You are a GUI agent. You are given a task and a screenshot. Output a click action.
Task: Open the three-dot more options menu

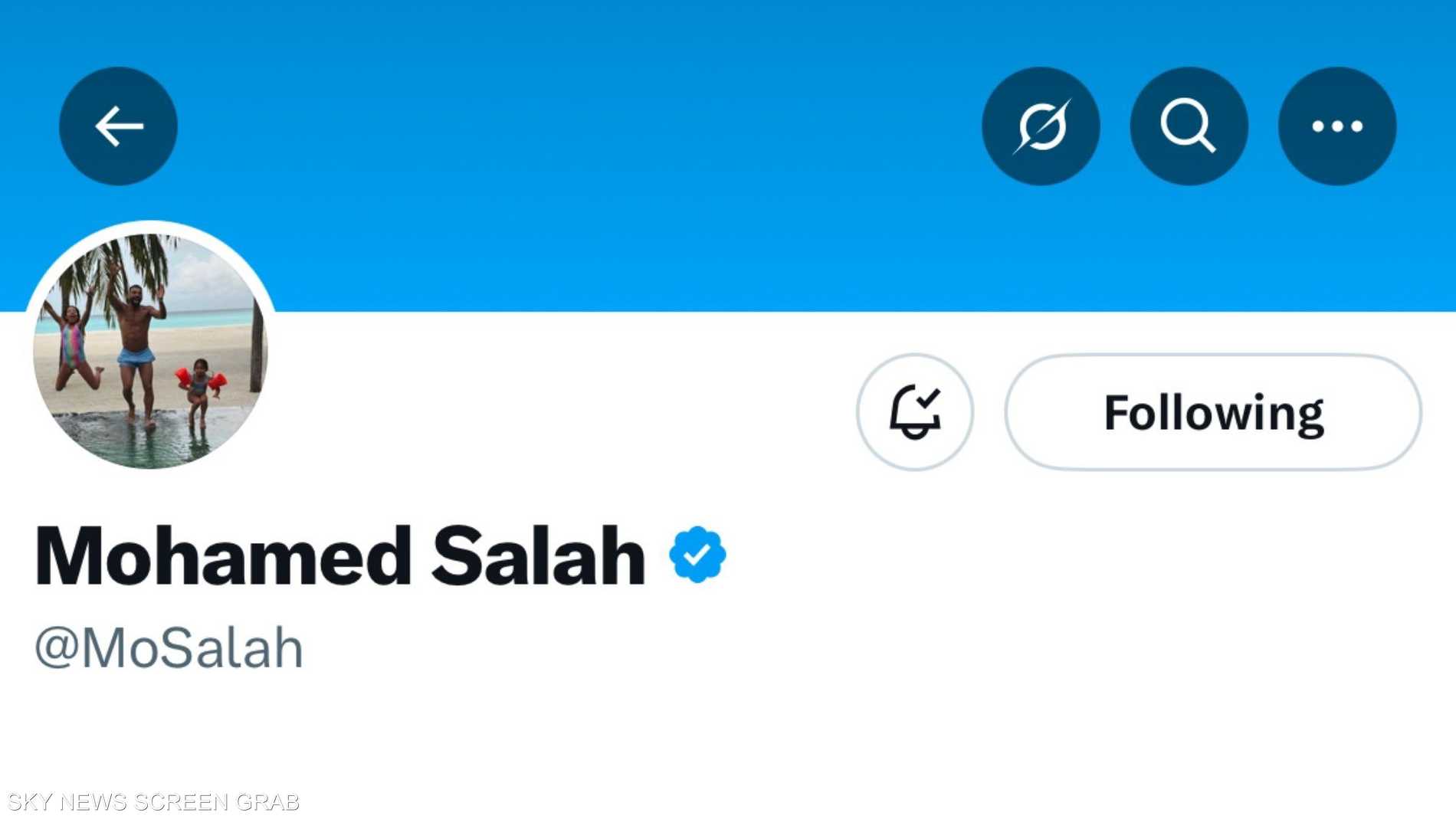tap(1337, 126)
